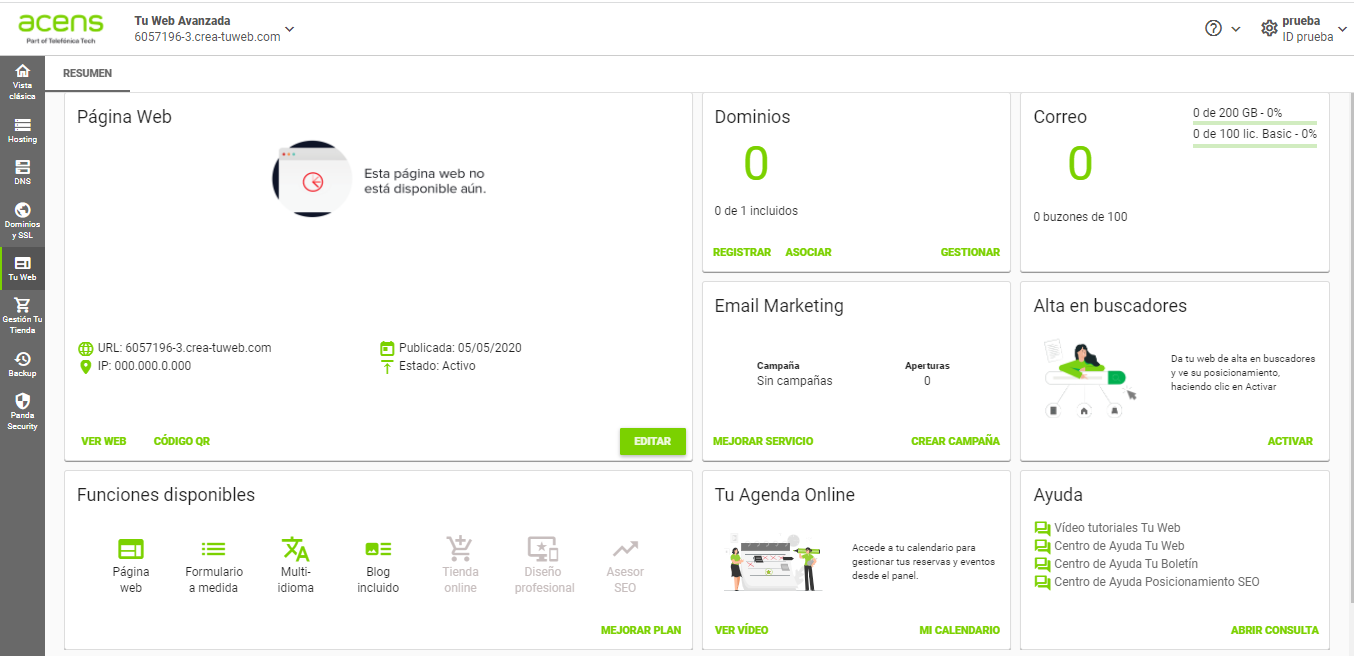
Task: Go to the DNS sidebar section
Action: [x=22, y=173]
